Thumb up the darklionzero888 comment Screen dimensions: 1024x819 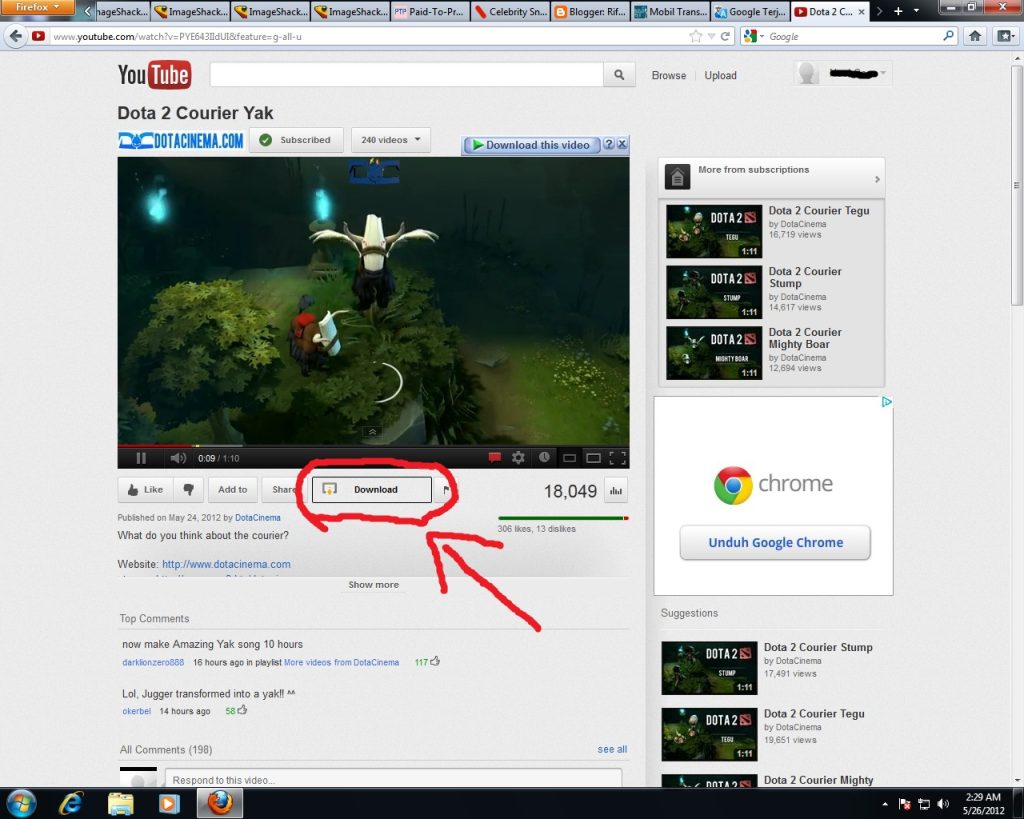pos(435,661)
